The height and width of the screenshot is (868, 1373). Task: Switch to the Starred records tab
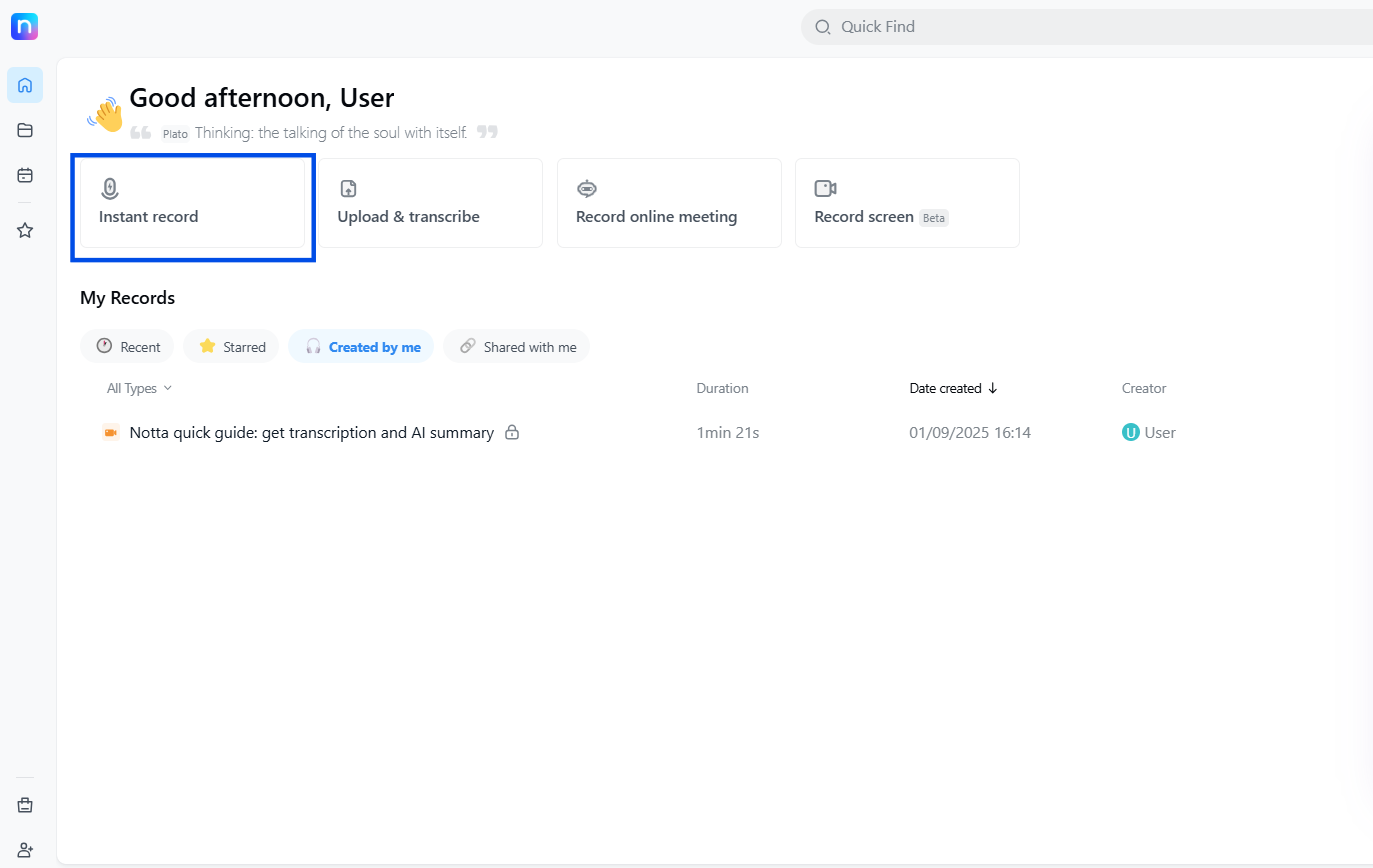pos(231,346)
